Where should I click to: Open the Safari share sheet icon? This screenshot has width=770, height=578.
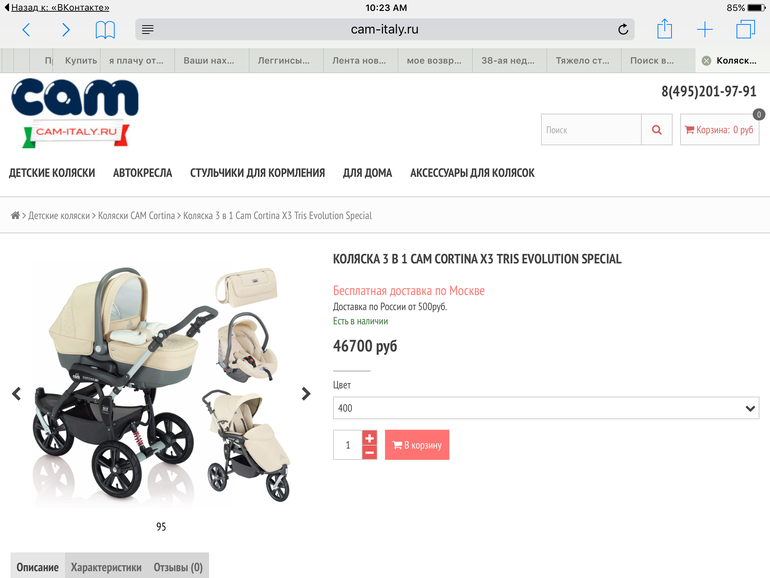coord(664,28)
